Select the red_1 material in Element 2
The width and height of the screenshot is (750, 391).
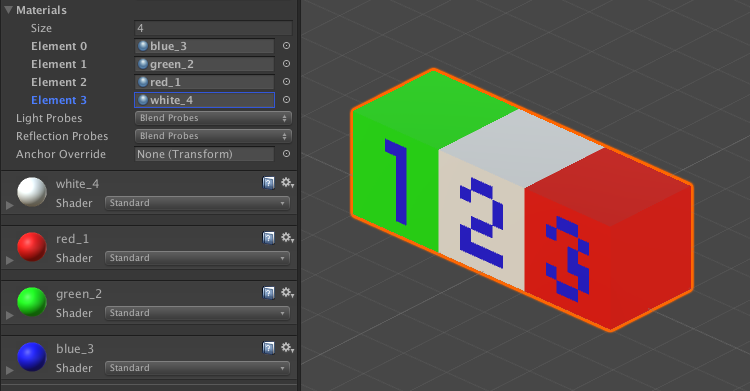click(x=204, y=82)
